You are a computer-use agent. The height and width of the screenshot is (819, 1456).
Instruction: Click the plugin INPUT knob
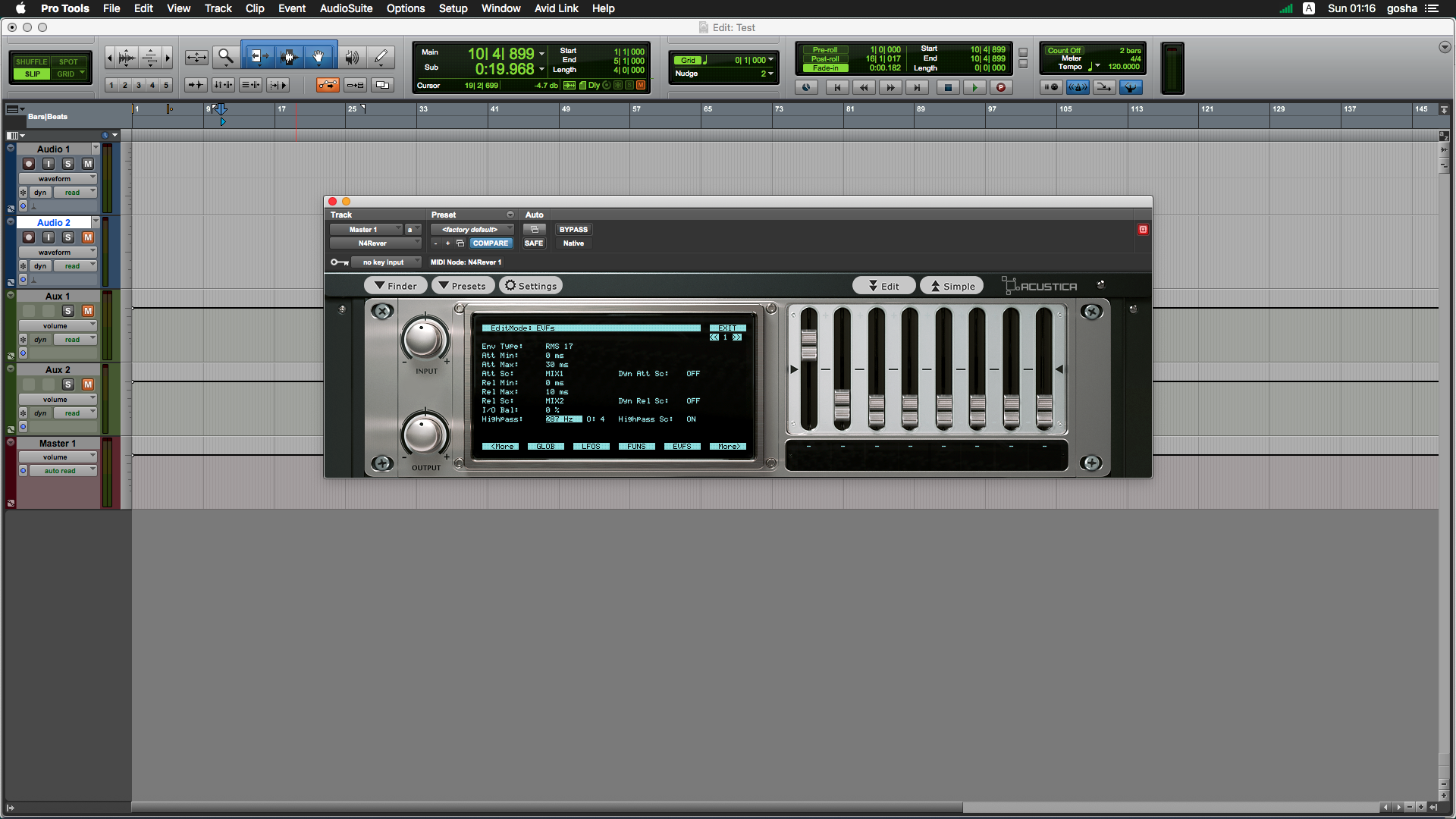tap(425, 339)
